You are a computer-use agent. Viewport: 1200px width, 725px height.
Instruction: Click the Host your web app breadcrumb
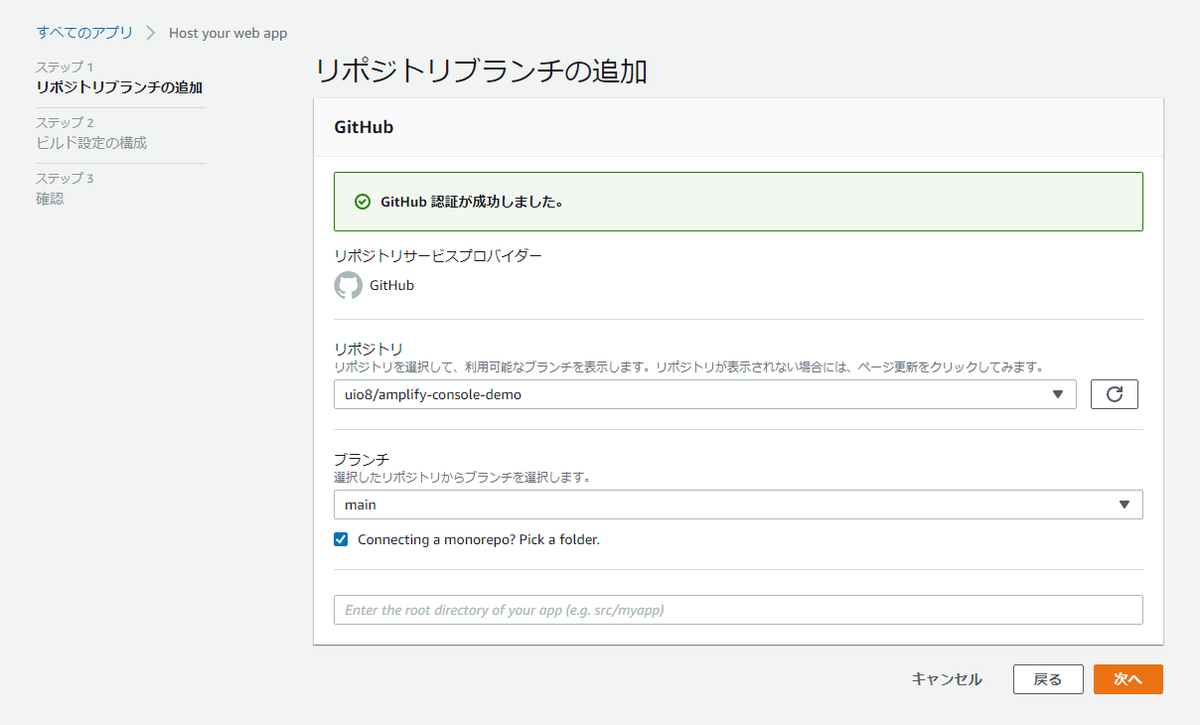228,33
